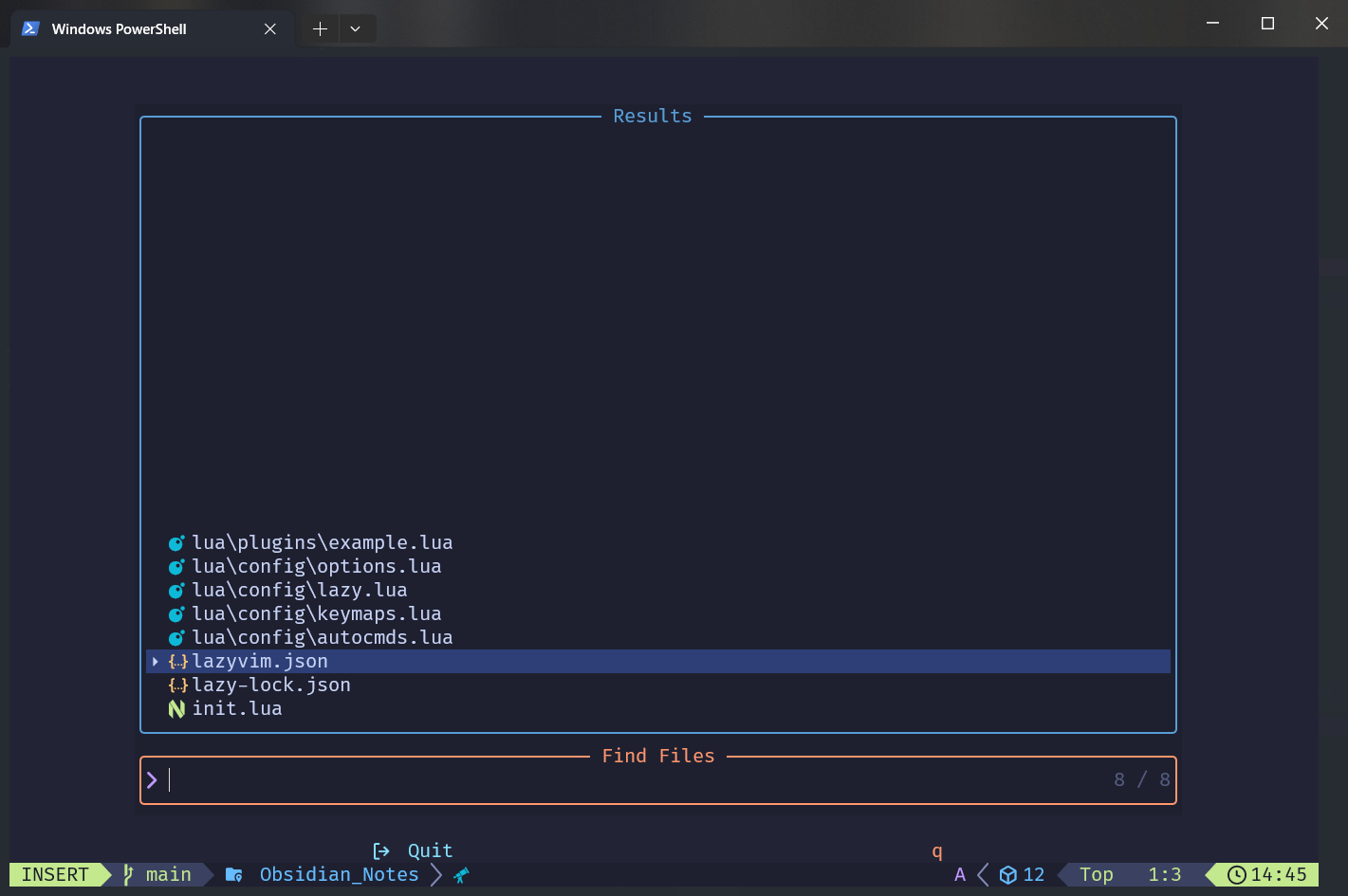Open lua\plugins\example.lua from the results
This screenshot has width=1348, height=896.
pyautogui.click(x=323, y=543)
